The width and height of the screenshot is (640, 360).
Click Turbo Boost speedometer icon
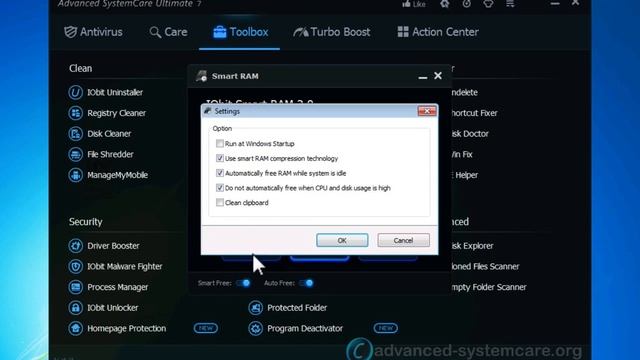click(301, 32)
